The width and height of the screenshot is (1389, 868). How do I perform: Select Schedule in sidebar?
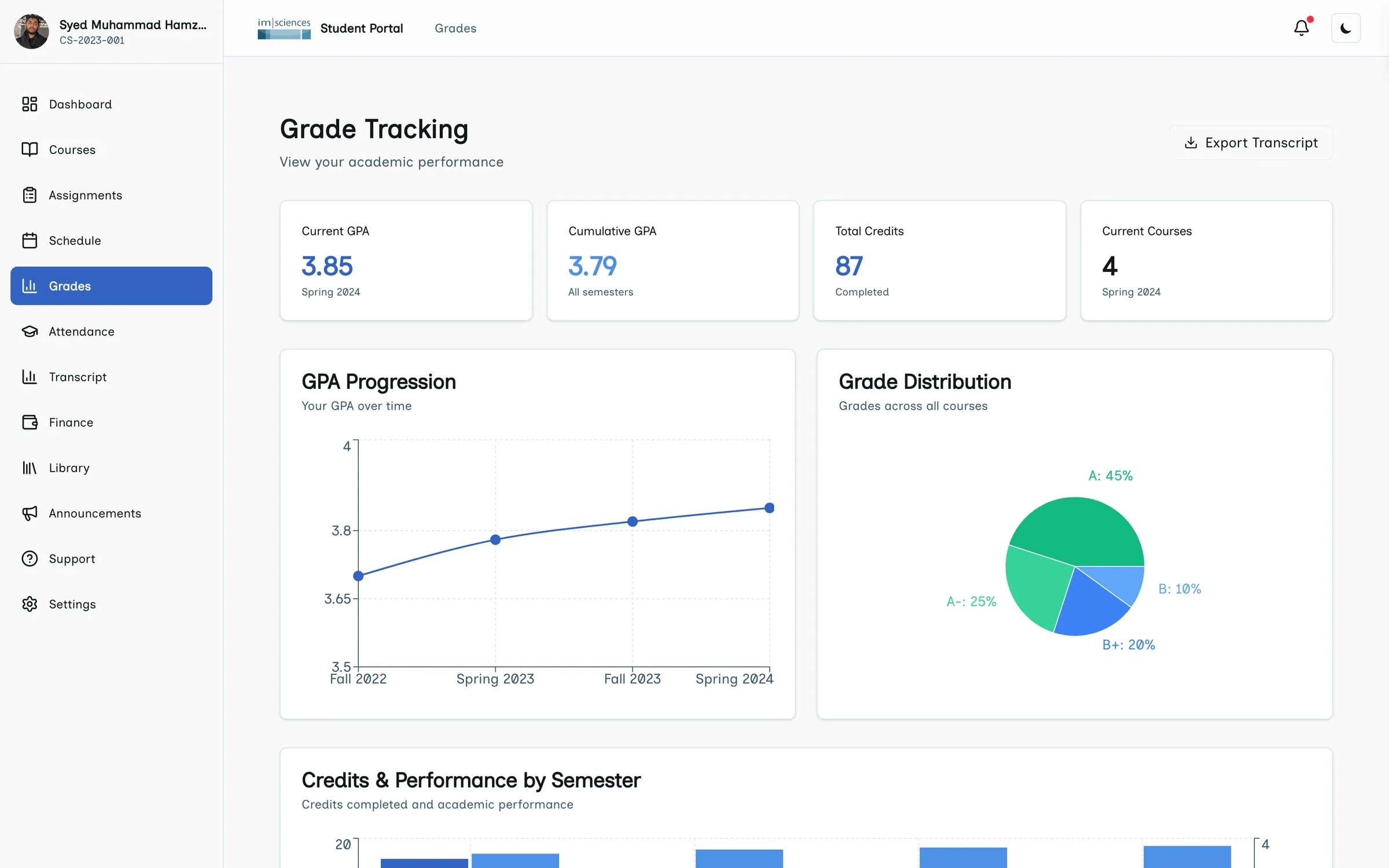pos(111,240)
